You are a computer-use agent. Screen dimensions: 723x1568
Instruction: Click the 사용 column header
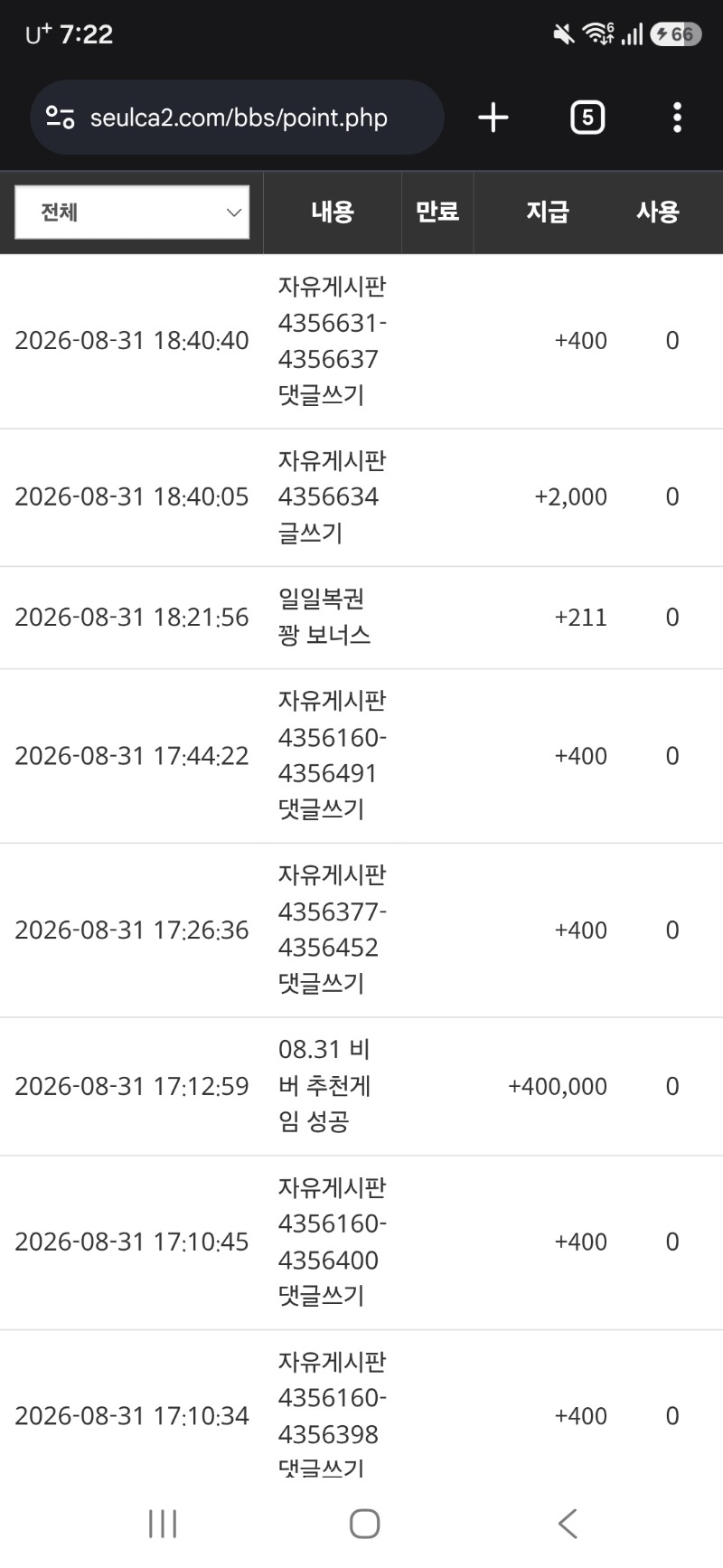pos(657,212)
